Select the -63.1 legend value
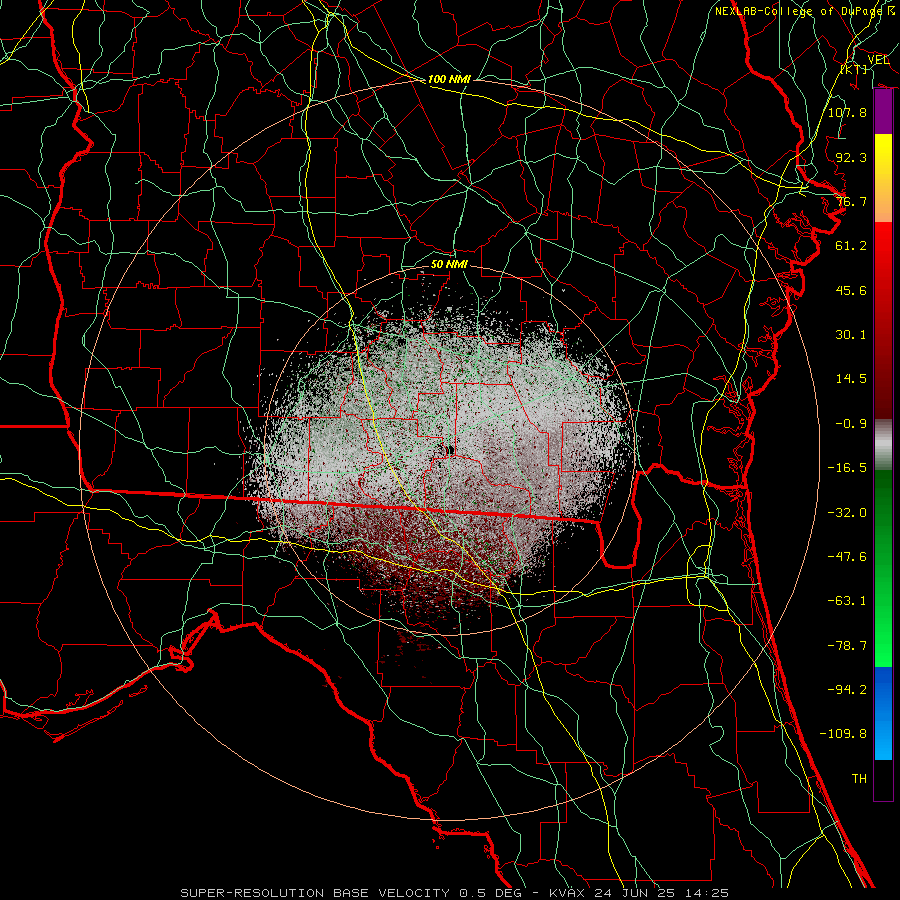The width and height of the screenshot is (900, 900). [847, 601]
